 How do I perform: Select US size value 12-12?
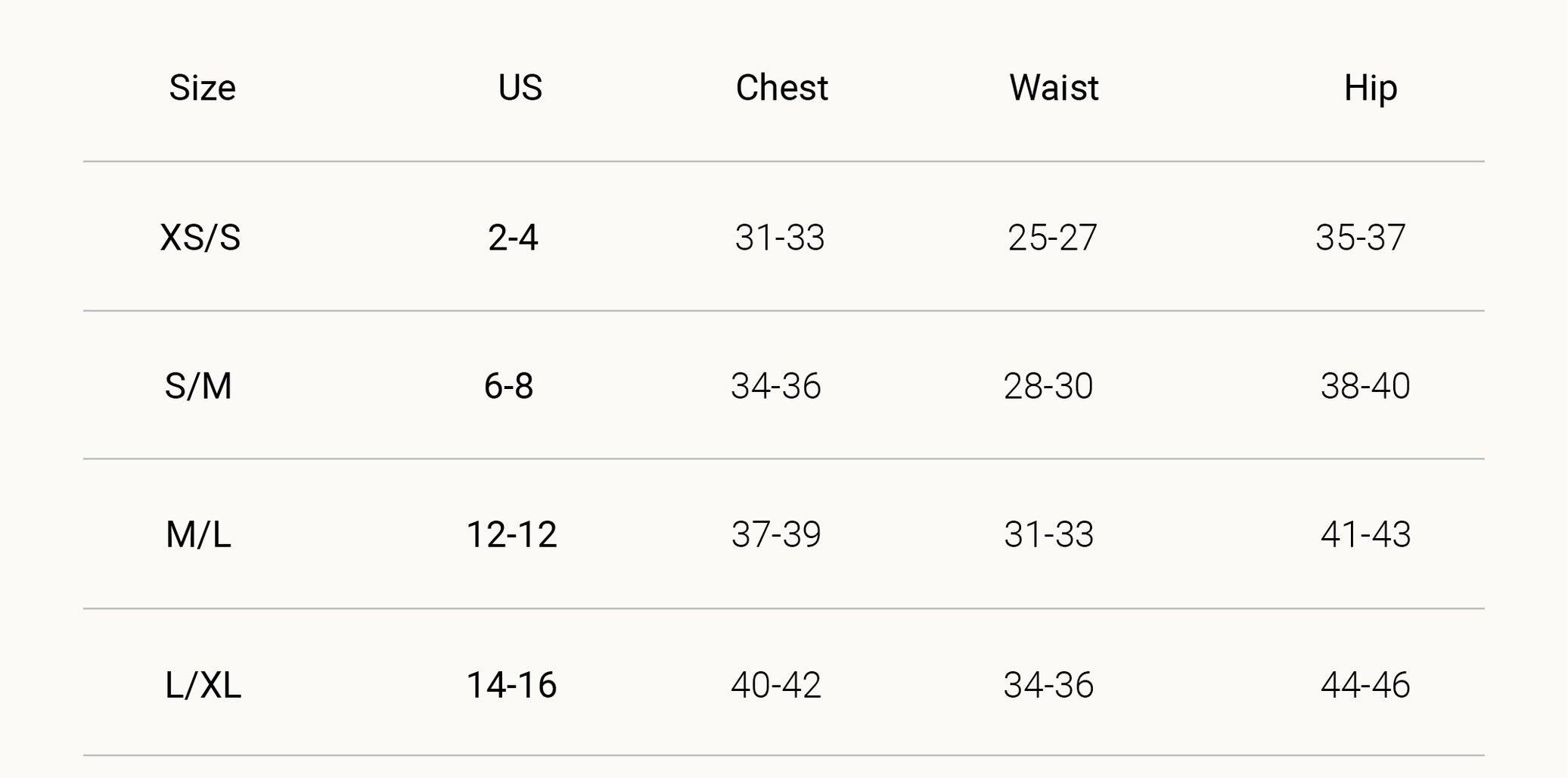pos(511,534)
